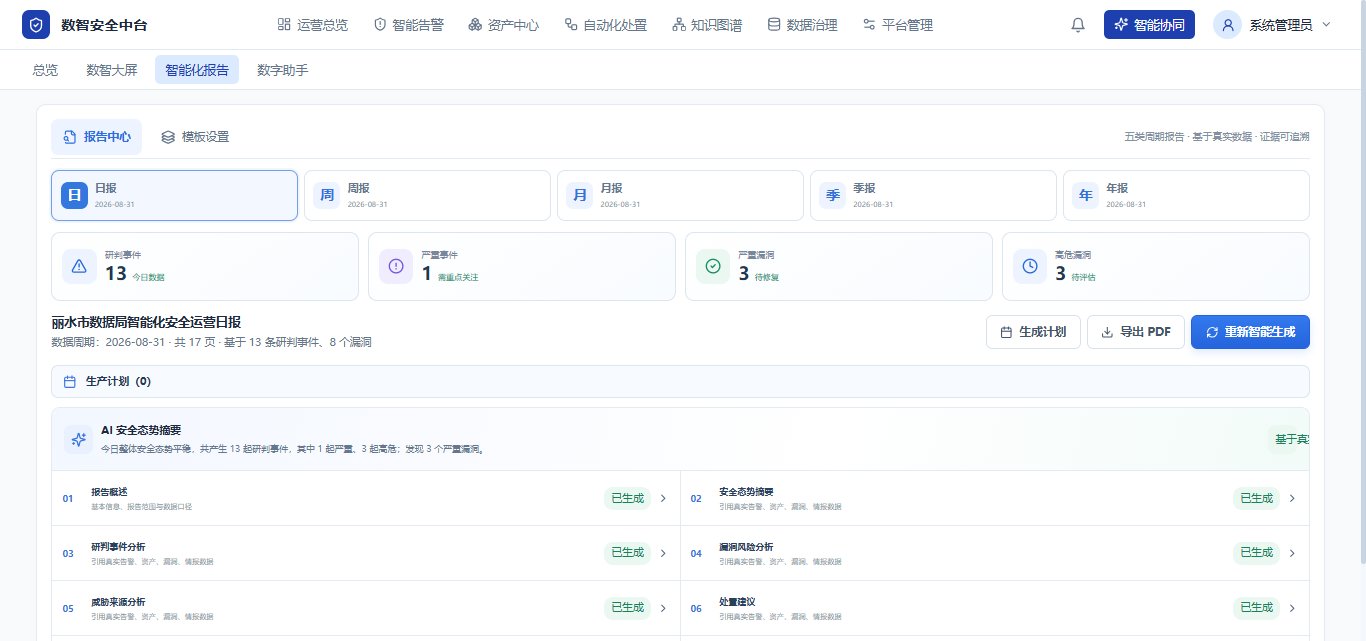The image size is (1366, 641).
Task: Click the cubes icon of 资产中心
Action: point(475,25)
